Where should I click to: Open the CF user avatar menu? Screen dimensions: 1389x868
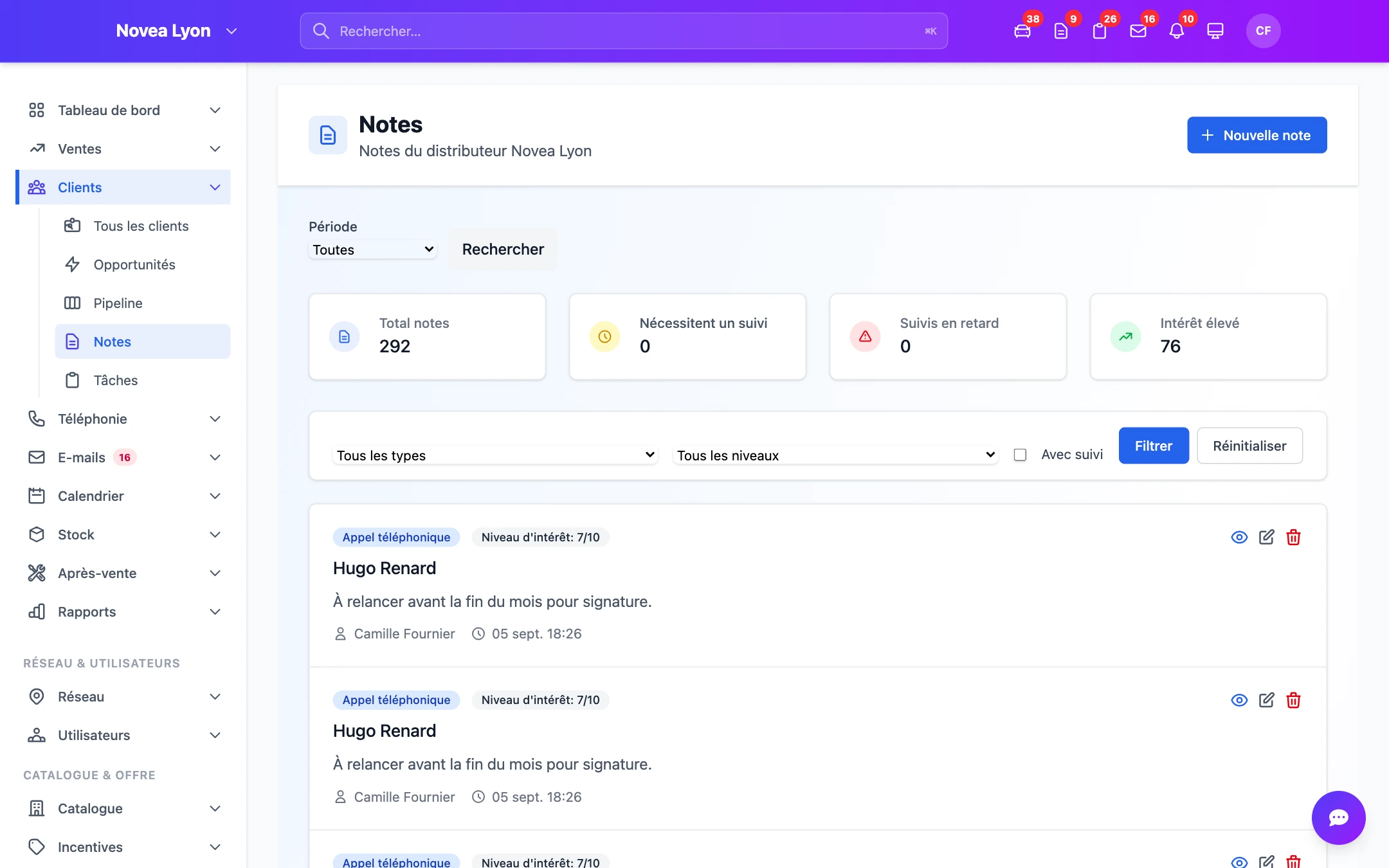pyautogui.click(x=1263, y=31)
